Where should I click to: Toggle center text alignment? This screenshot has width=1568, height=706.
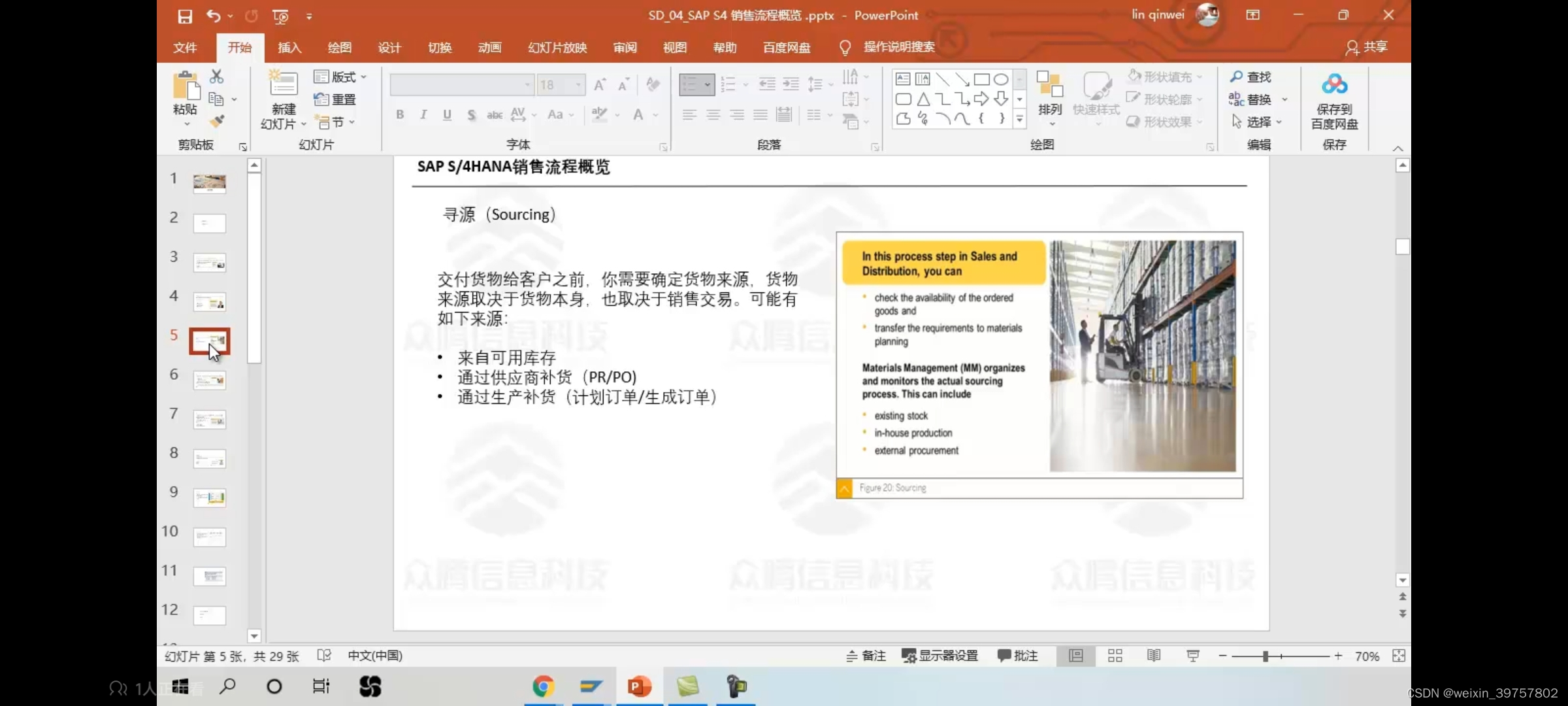pyautogui.click(x=713, y=115)
